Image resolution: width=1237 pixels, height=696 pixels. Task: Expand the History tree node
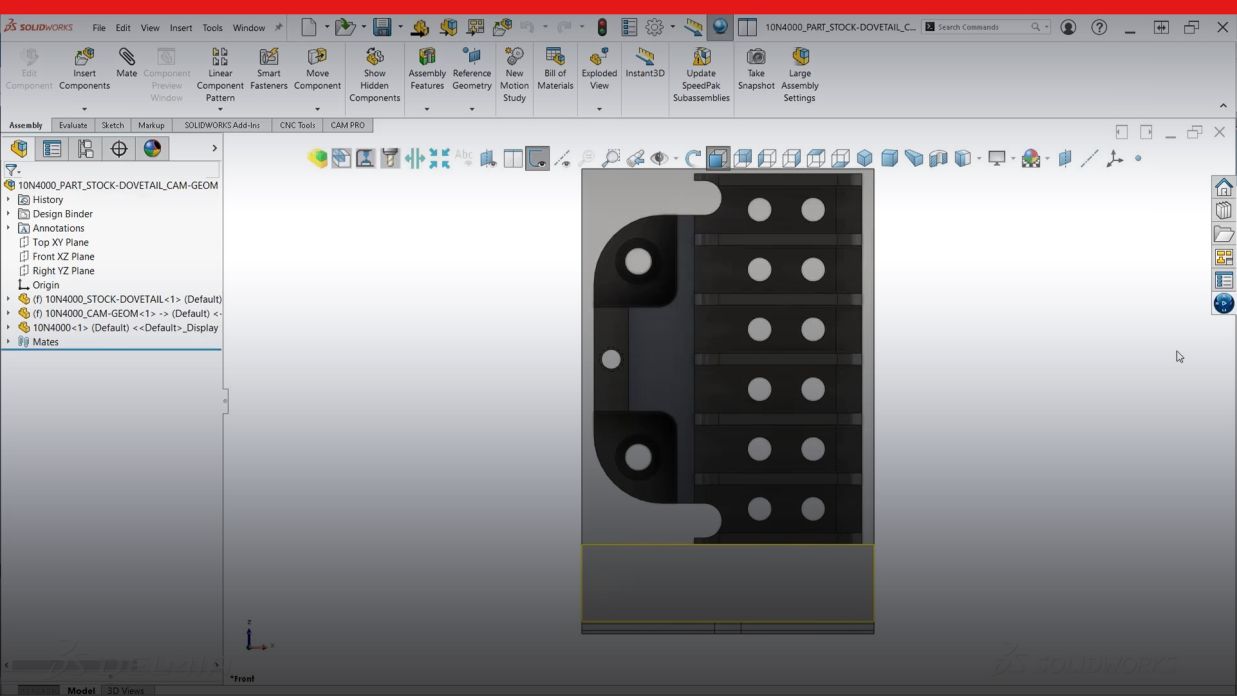coord(9,200)
